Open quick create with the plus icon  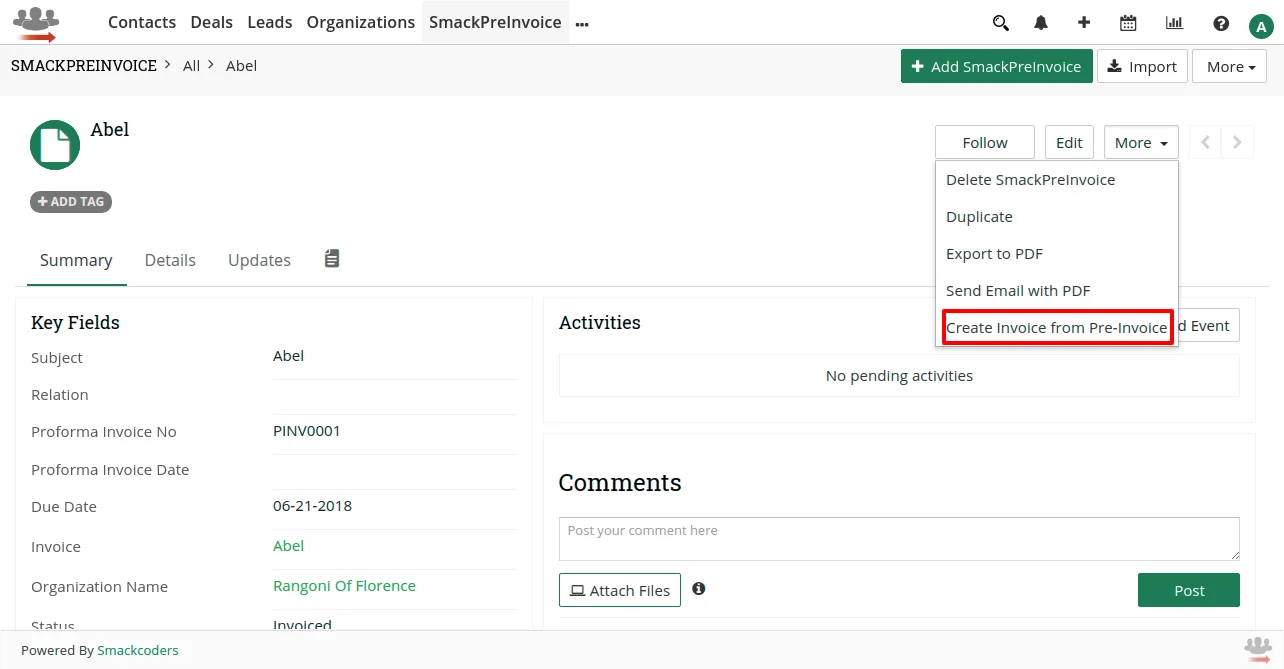click(x=1084, y=22)
